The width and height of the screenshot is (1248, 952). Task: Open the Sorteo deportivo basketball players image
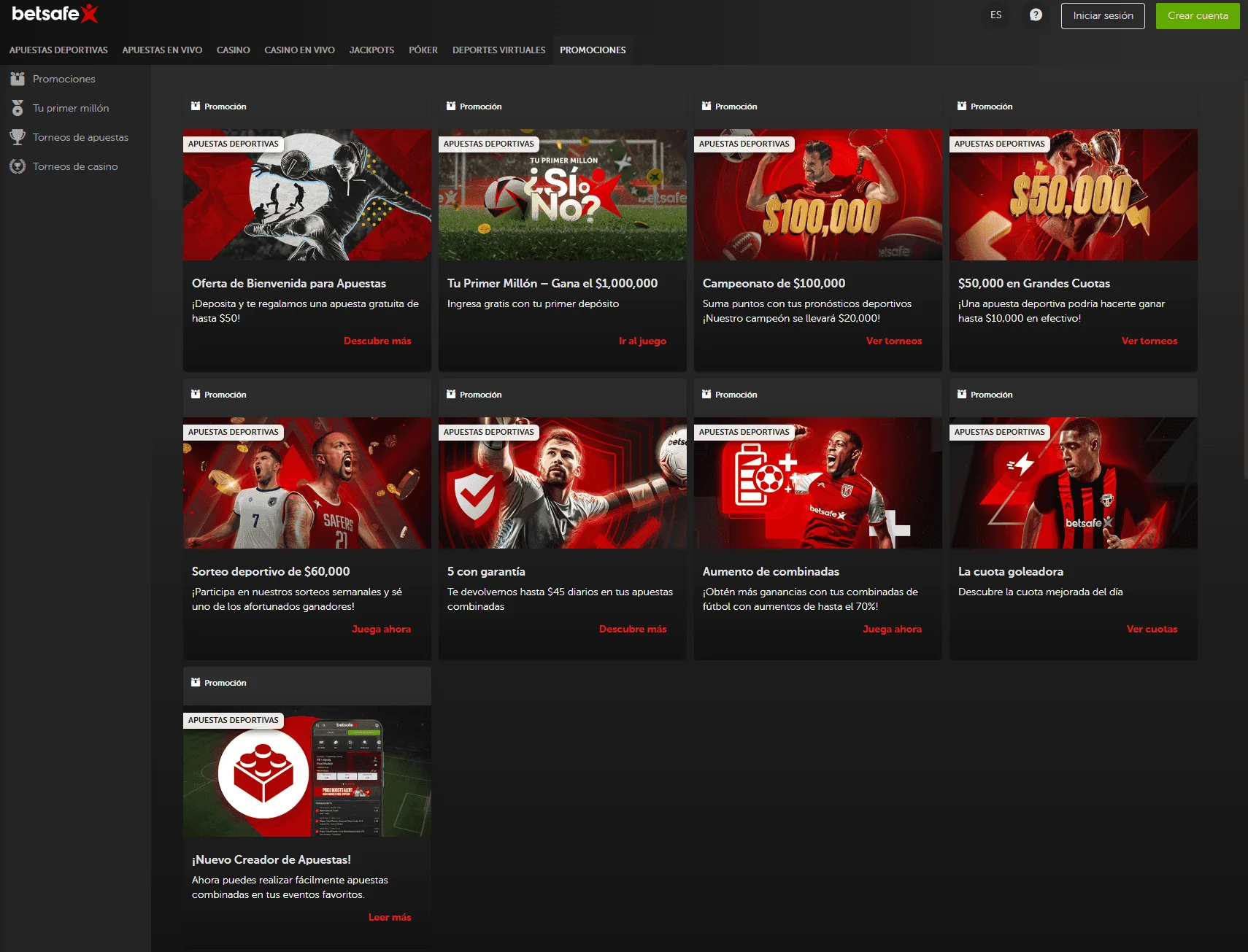(x=307, y=483)
